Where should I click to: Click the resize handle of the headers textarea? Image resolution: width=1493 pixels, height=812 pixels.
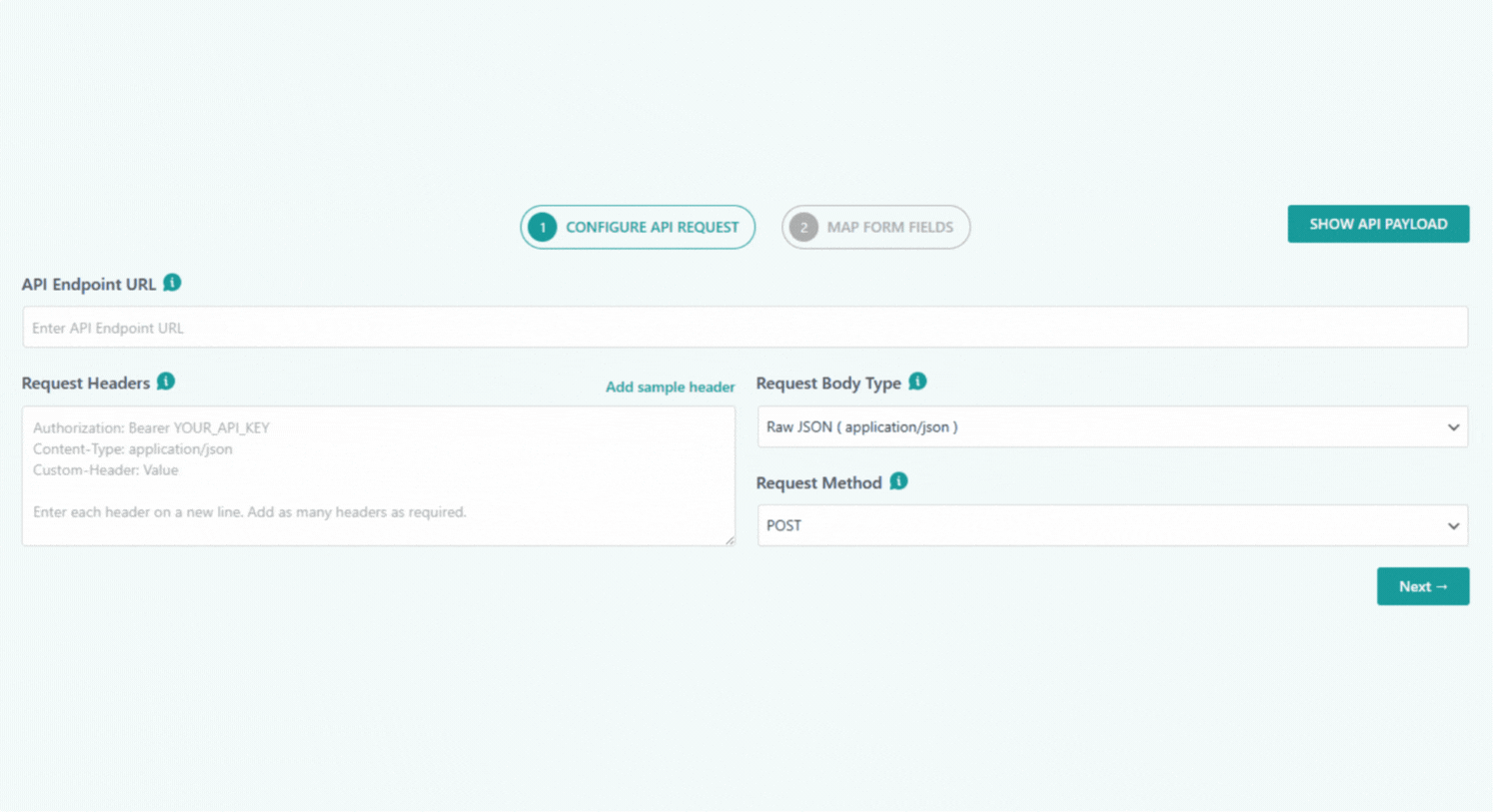[730, 540]
